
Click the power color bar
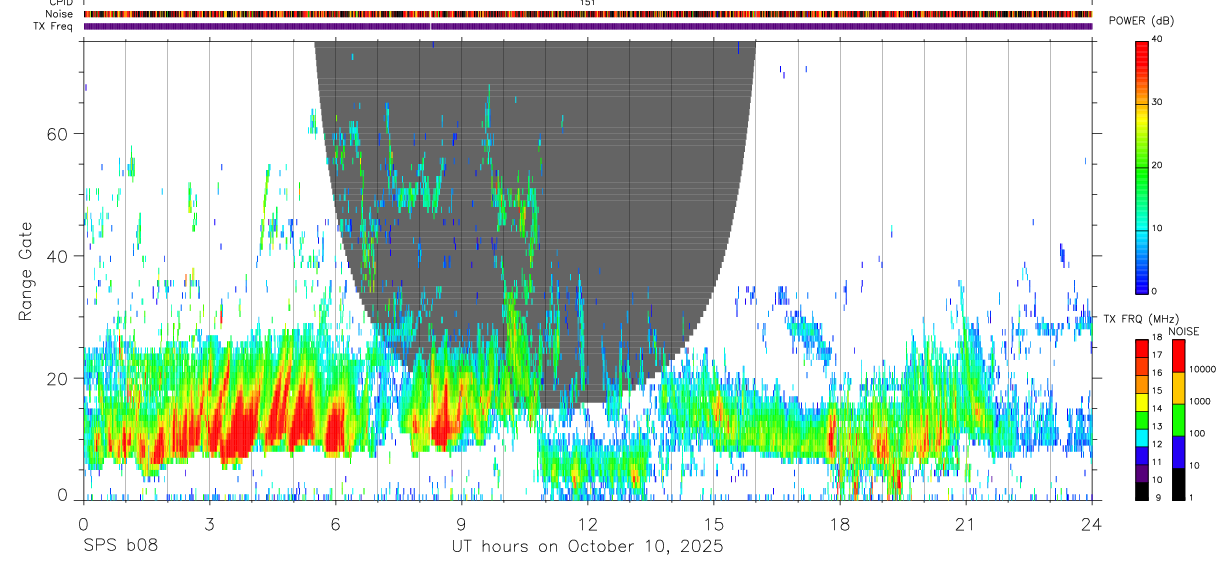(x=1142, y=167)
